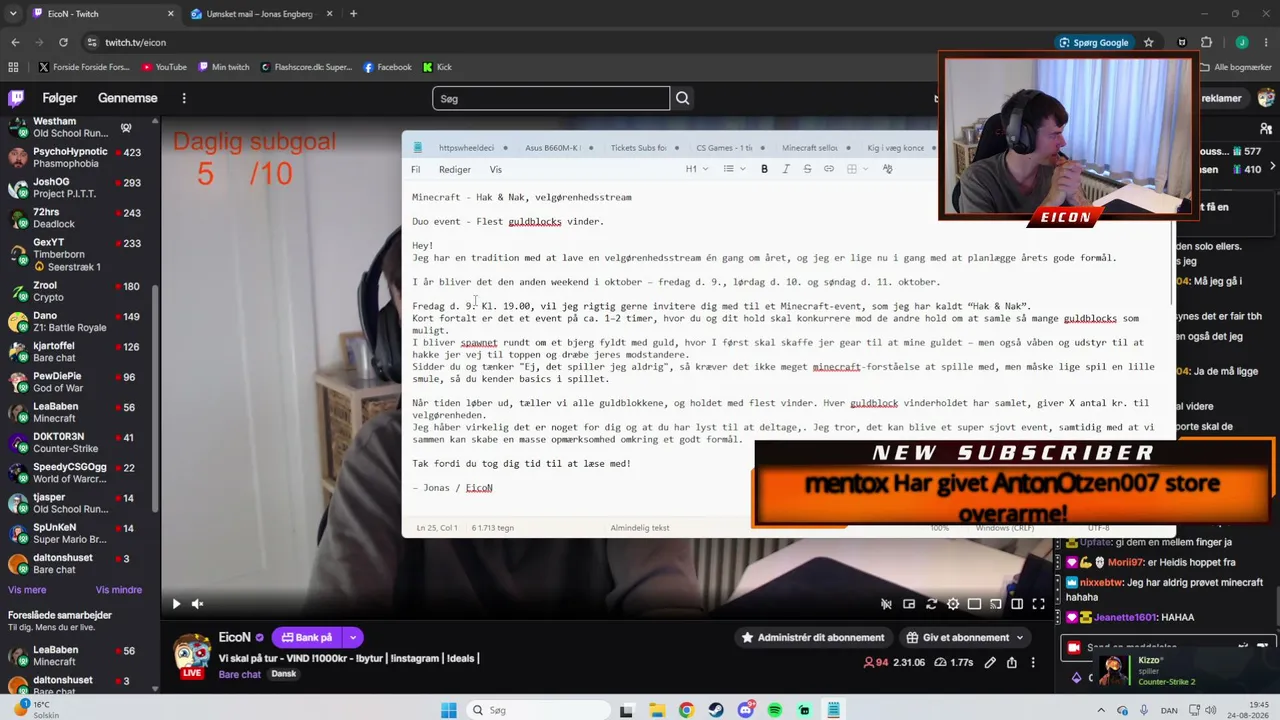
Task: Open Flashscore bookmark
Action: (306, 67)
